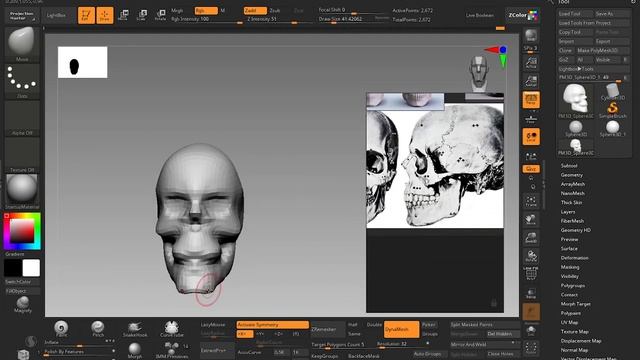
Task: Click the skull tool thumbnail
Action: (576, 101)
